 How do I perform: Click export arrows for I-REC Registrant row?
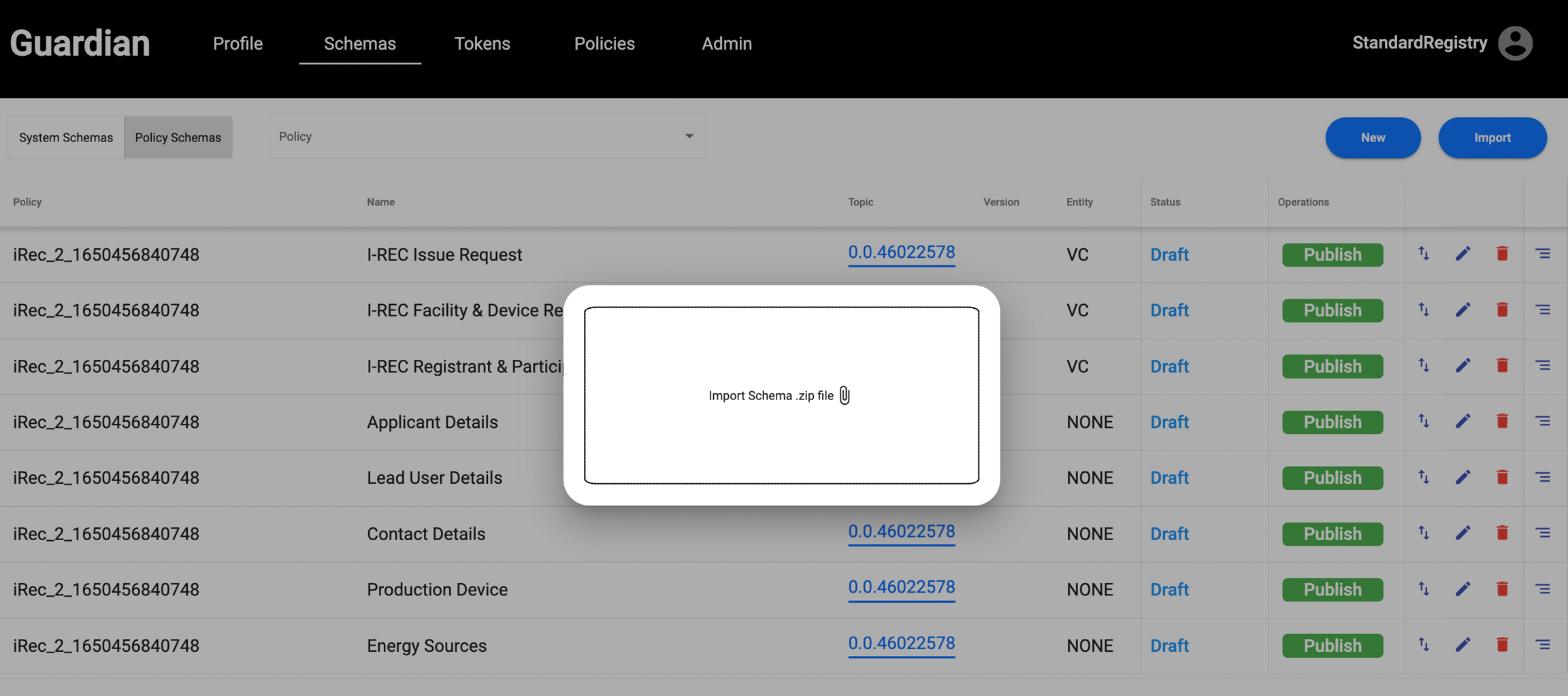pyautogui.click(x=1423, y=365)
